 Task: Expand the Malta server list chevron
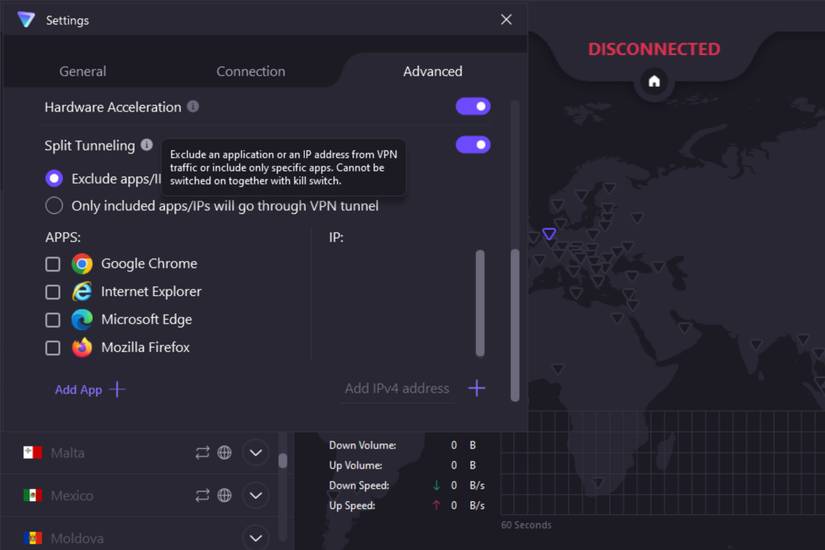coord(256,453)
